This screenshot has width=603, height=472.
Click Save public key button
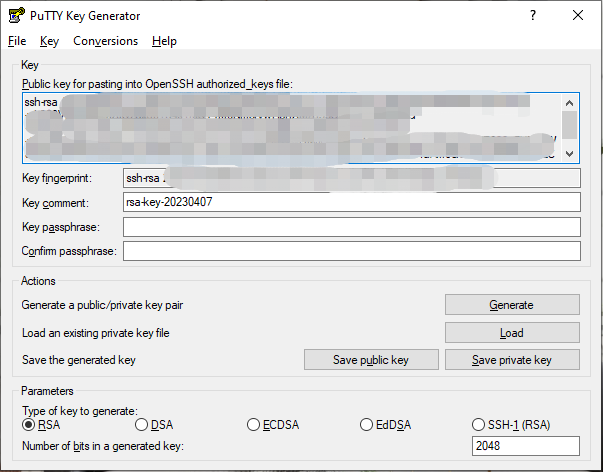(371, 360)
